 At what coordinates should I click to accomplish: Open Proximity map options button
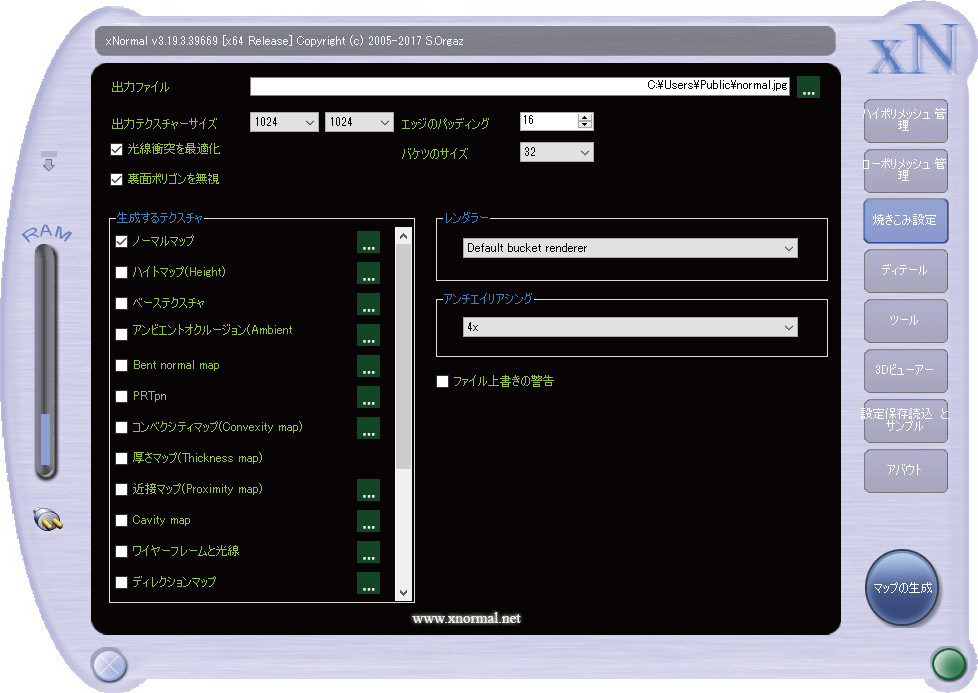368,490
